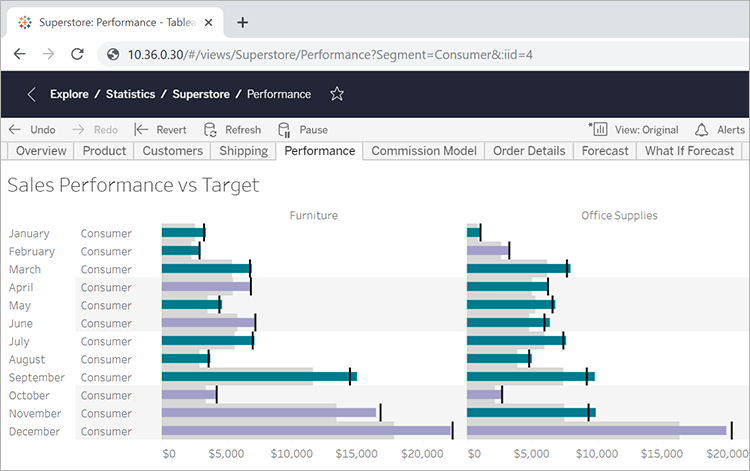Click the browser back arrow
The image size is (750, 471).
click(x=20, y=54)
